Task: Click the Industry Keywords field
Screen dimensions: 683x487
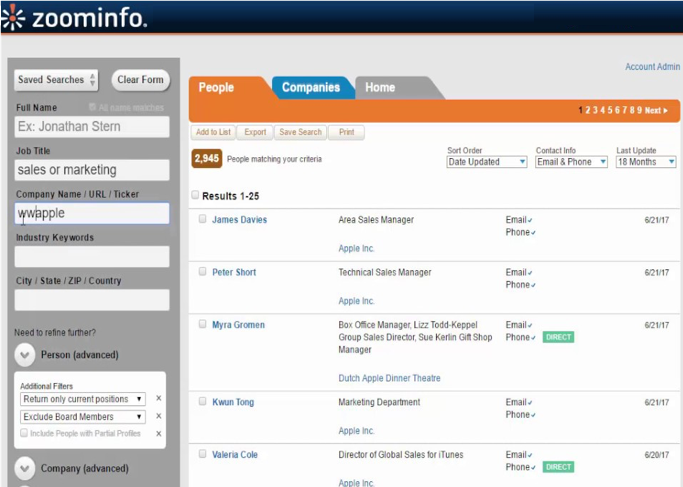Action: [x=92, y=257]
